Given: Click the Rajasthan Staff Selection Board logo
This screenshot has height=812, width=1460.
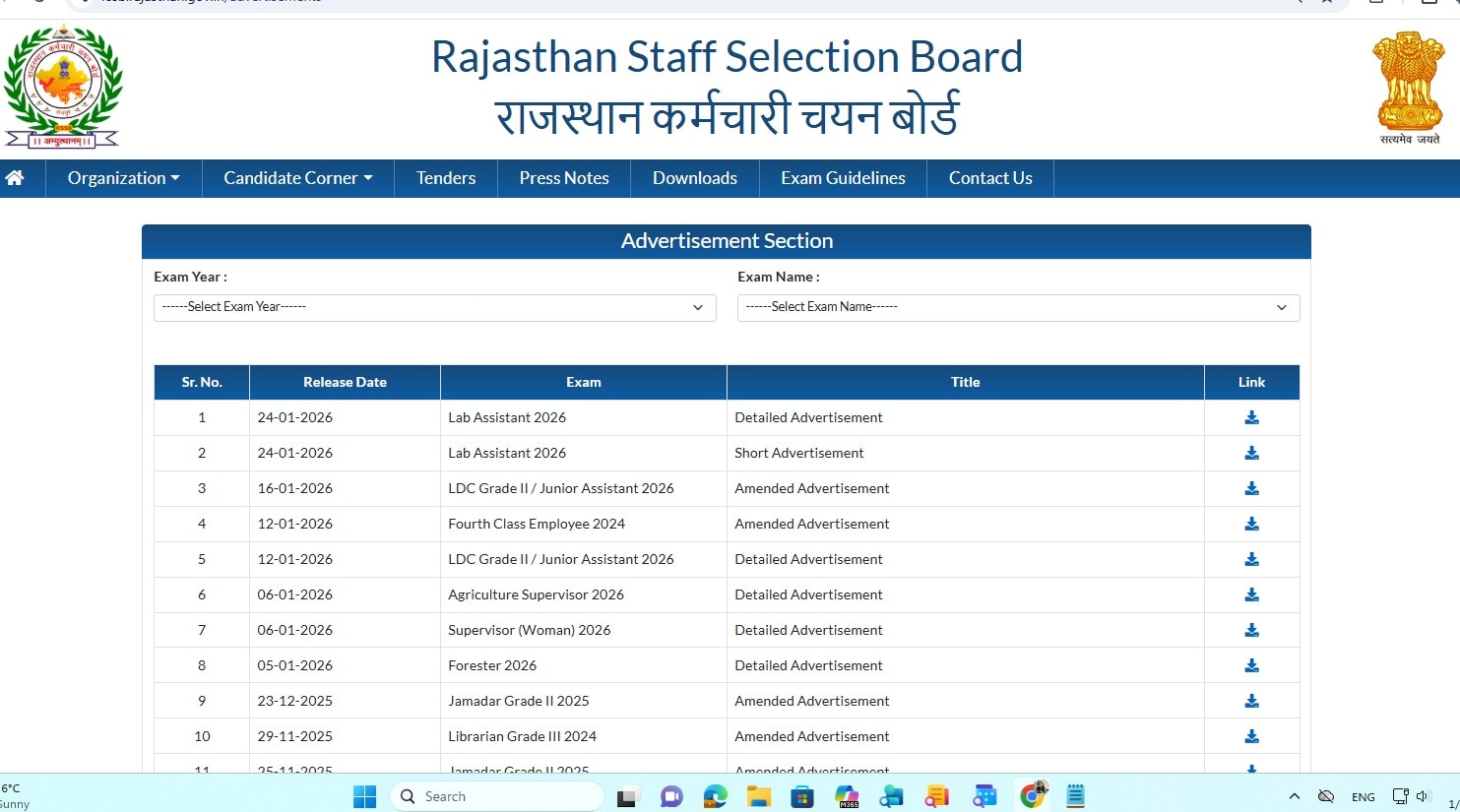Looking at the screenshot, I should click(x=62, y=88).
